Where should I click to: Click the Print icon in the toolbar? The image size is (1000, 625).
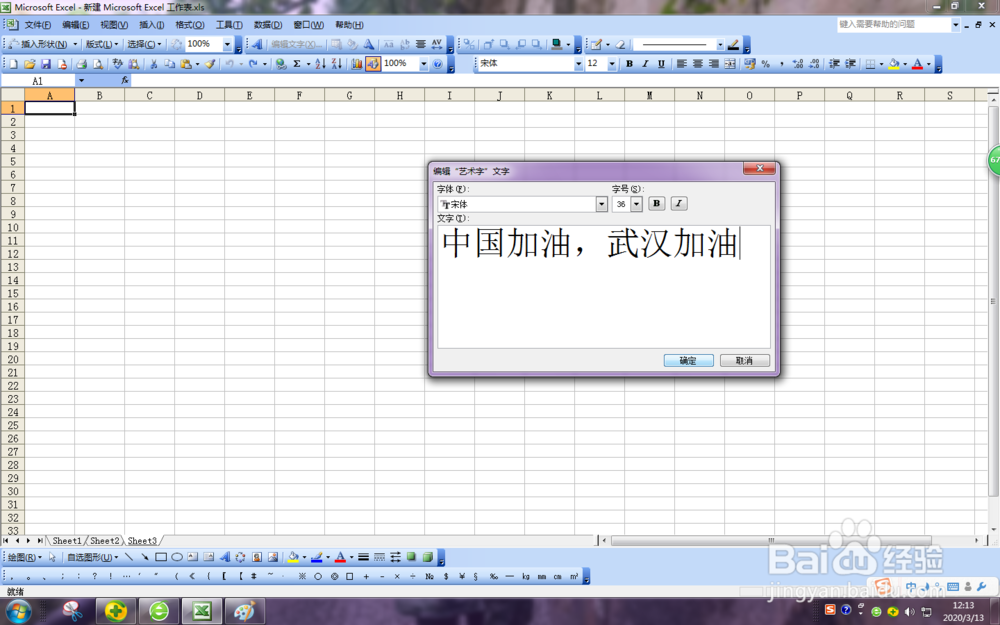pyautogui.click(x=81, y=64)
